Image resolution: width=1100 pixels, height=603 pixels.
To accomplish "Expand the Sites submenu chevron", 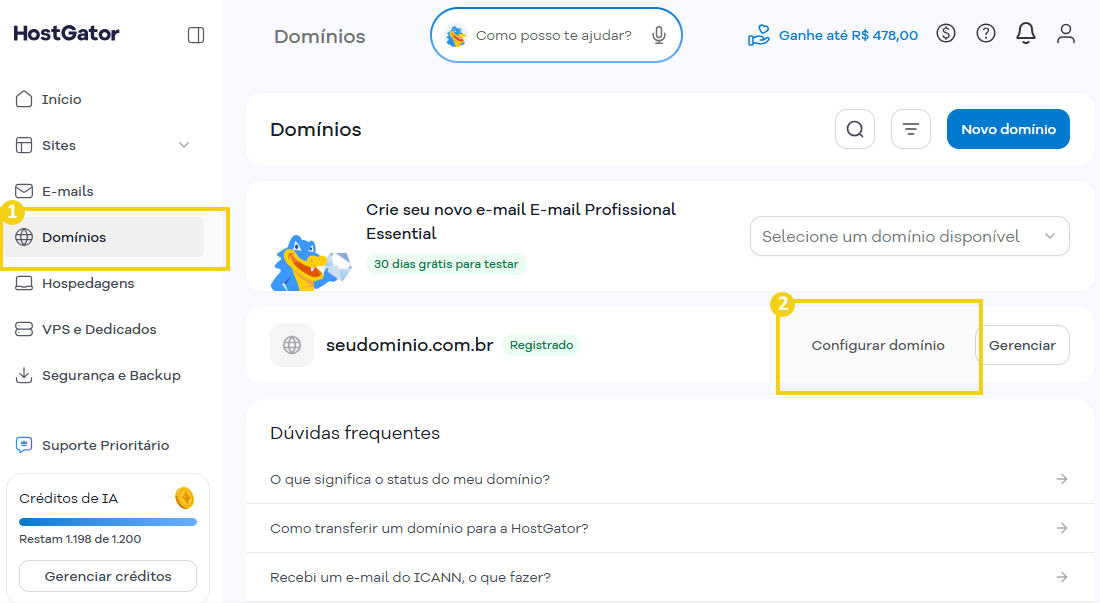I will pyautogui.click(x=184, y=145).
